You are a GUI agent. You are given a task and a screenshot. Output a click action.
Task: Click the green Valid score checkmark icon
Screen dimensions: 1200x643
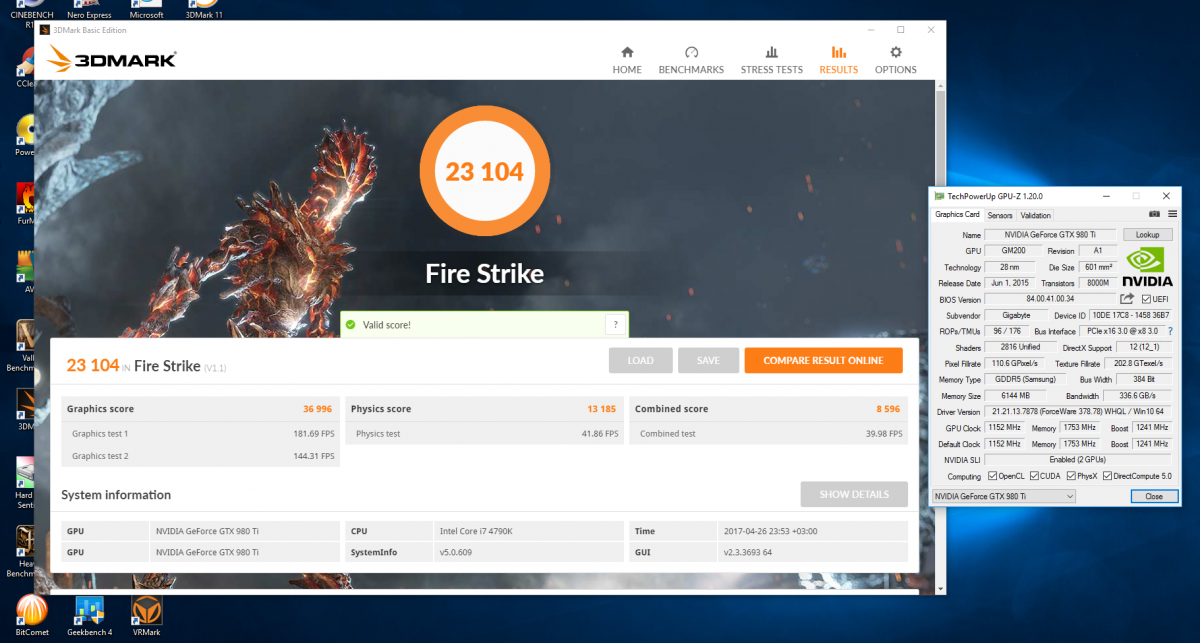click(x=351, y=325)
